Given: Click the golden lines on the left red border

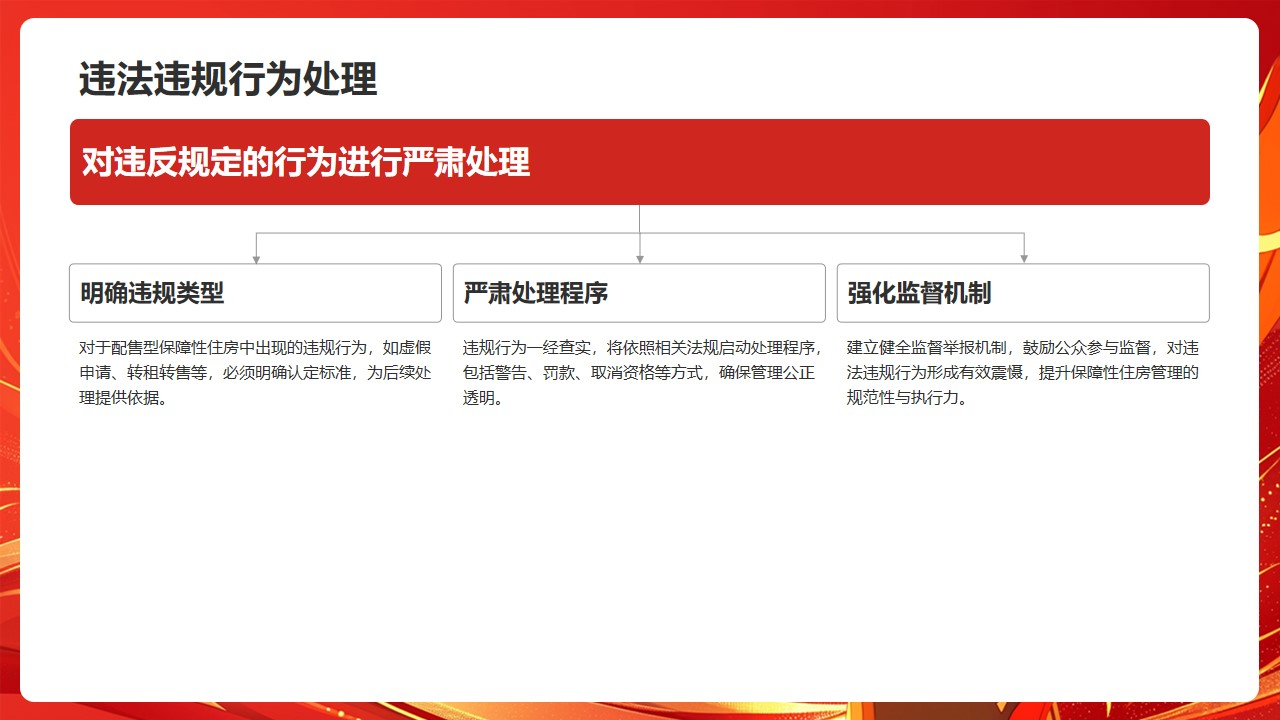Looking at the screenshot, I should tap(9, 500).
